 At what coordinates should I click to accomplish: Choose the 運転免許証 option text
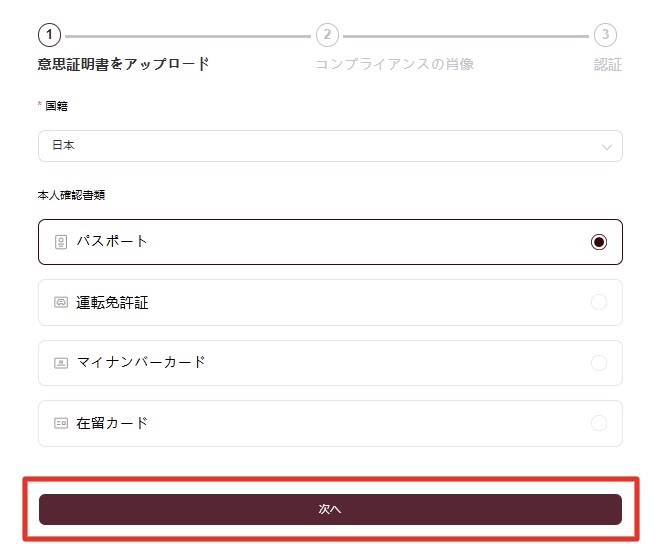point(112,303)
